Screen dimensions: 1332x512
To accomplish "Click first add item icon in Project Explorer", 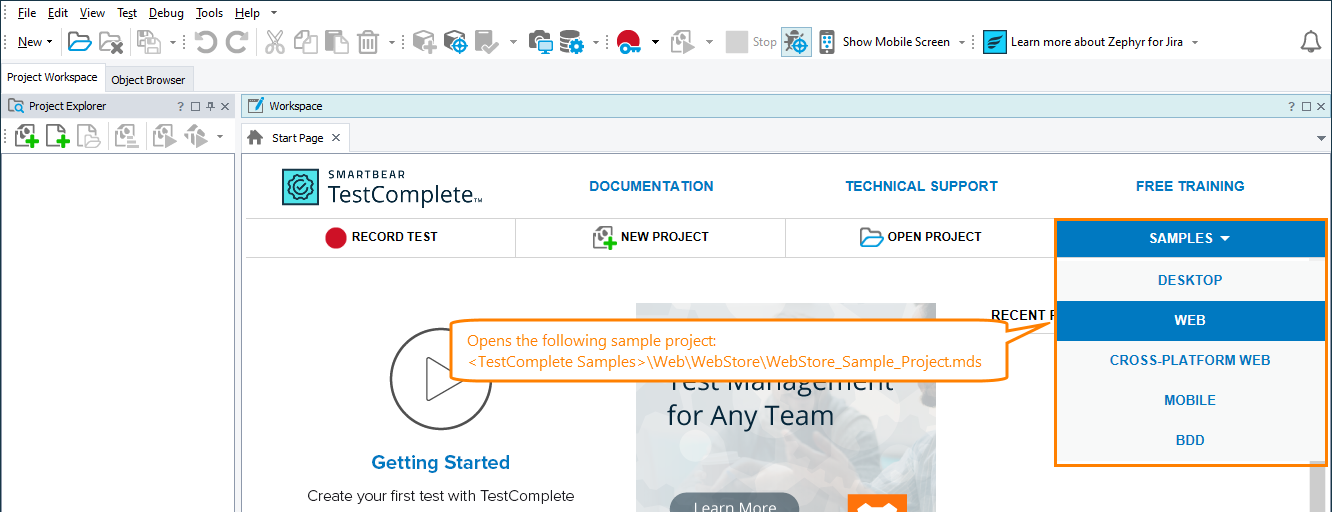I will pyautogui.click(x=27, y=137).
